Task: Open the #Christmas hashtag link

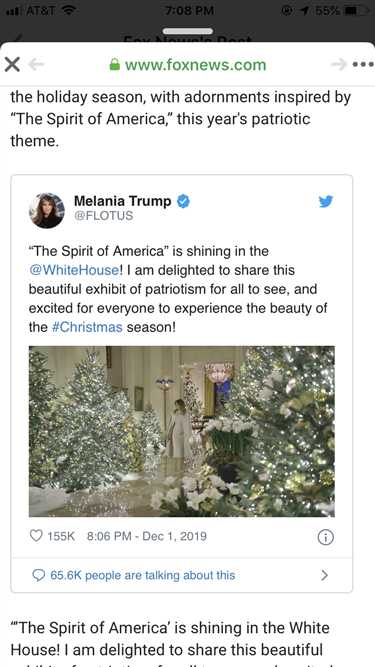Action: coord(87,328)
